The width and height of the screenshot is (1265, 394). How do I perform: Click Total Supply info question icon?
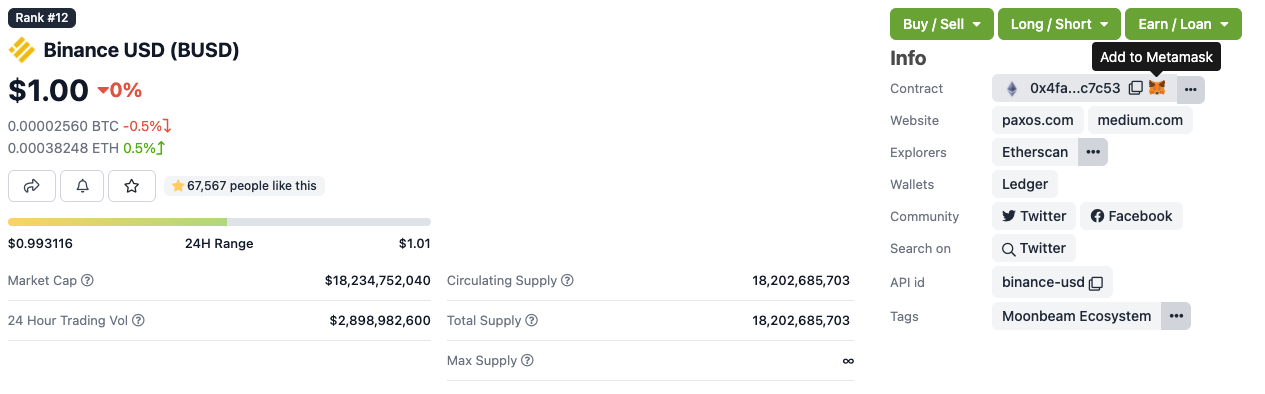532,321
